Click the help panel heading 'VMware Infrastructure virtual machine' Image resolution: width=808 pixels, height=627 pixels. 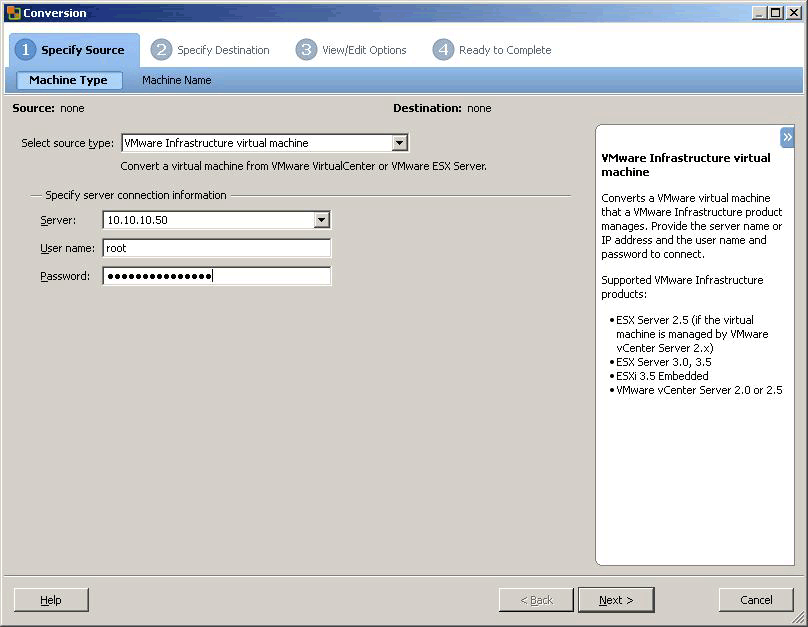685,165
